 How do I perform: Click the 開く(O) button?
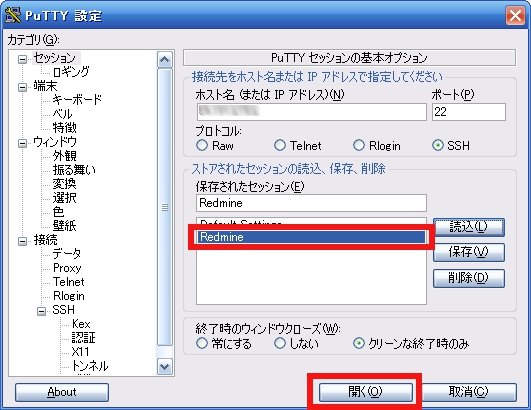coord(365,392)
